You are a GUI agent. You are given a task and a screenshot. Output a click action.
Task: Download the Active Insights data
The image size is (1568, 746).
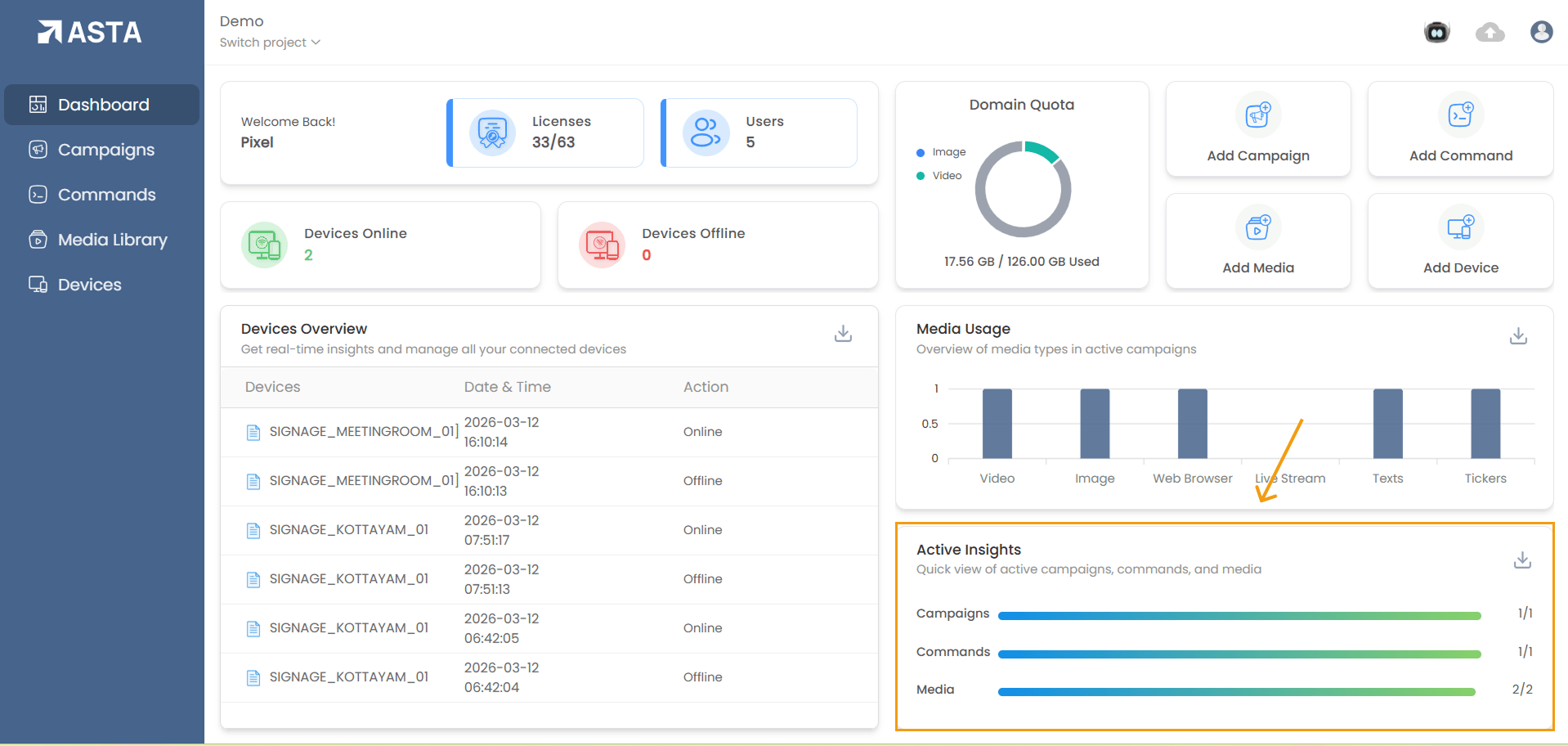pos(1521,560)
